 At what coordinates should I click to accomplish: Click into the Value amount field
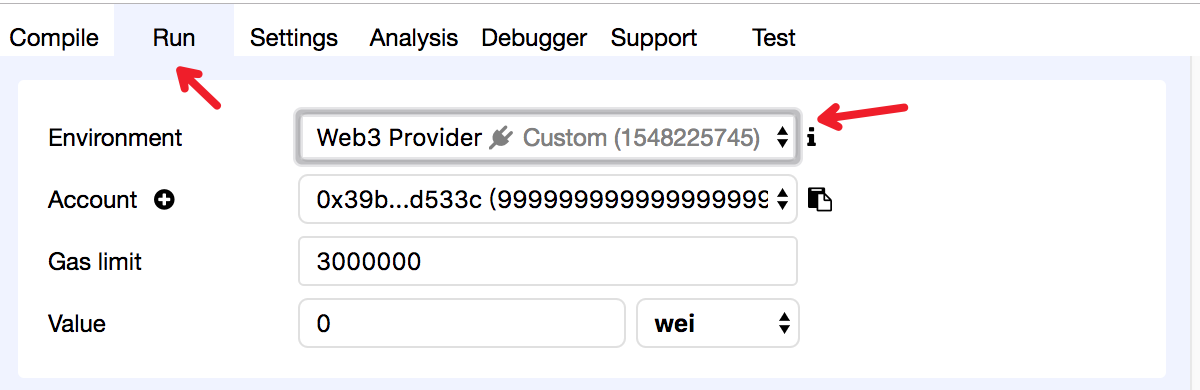coord(462,323)
